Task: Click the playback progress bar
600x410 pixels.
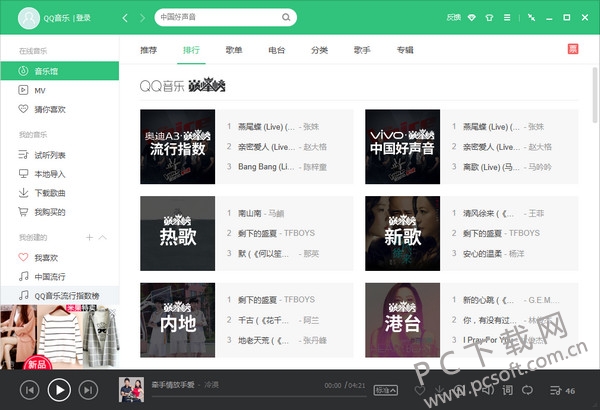Action: pos(259,397)
